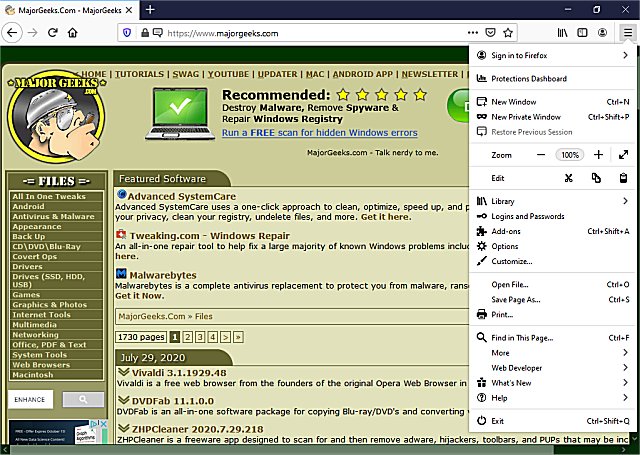Open TUTORIALS nav link
640x455 pixels.
point(139,74)
